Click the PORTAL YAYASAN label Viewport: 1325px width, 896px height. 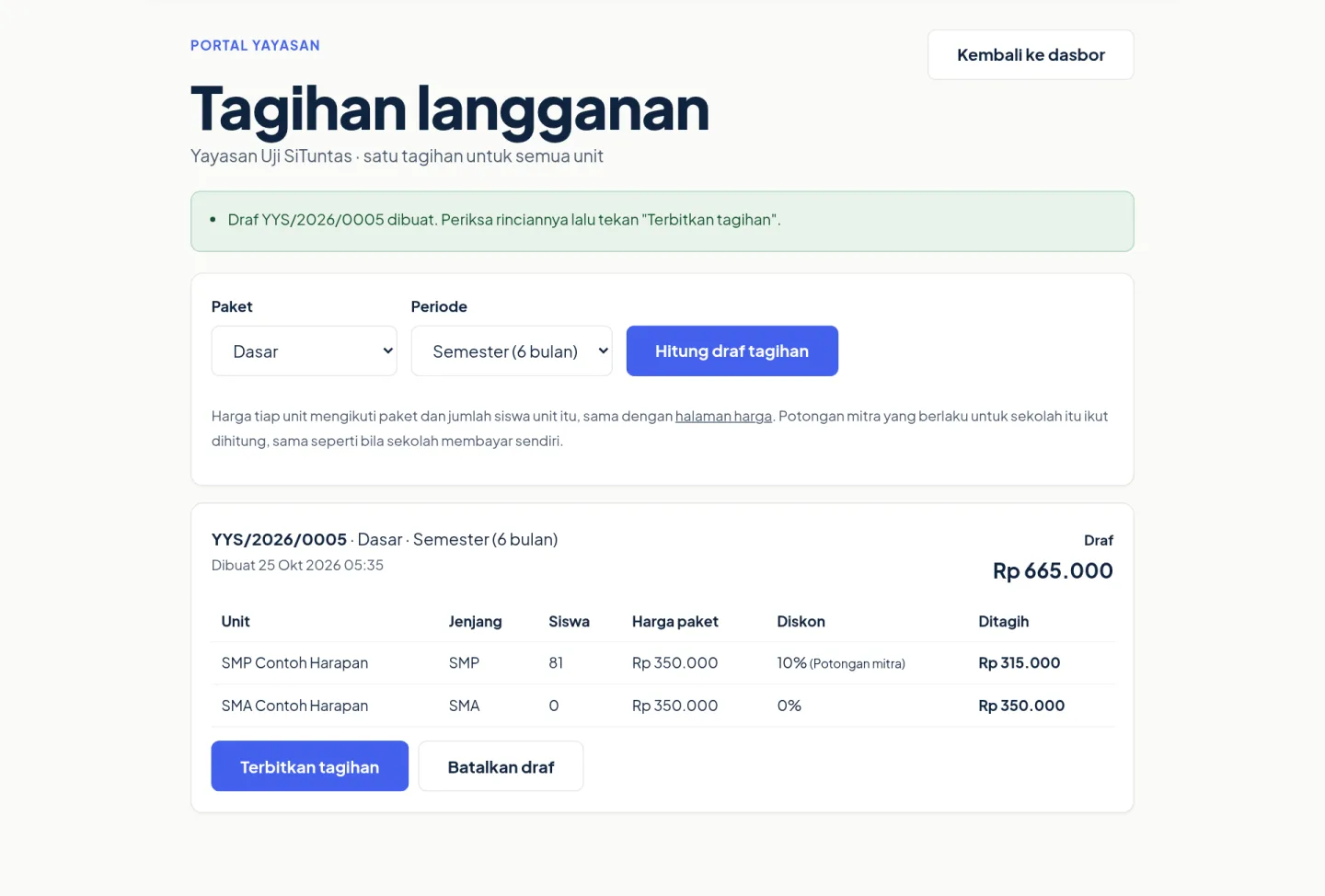coord(255,45)
